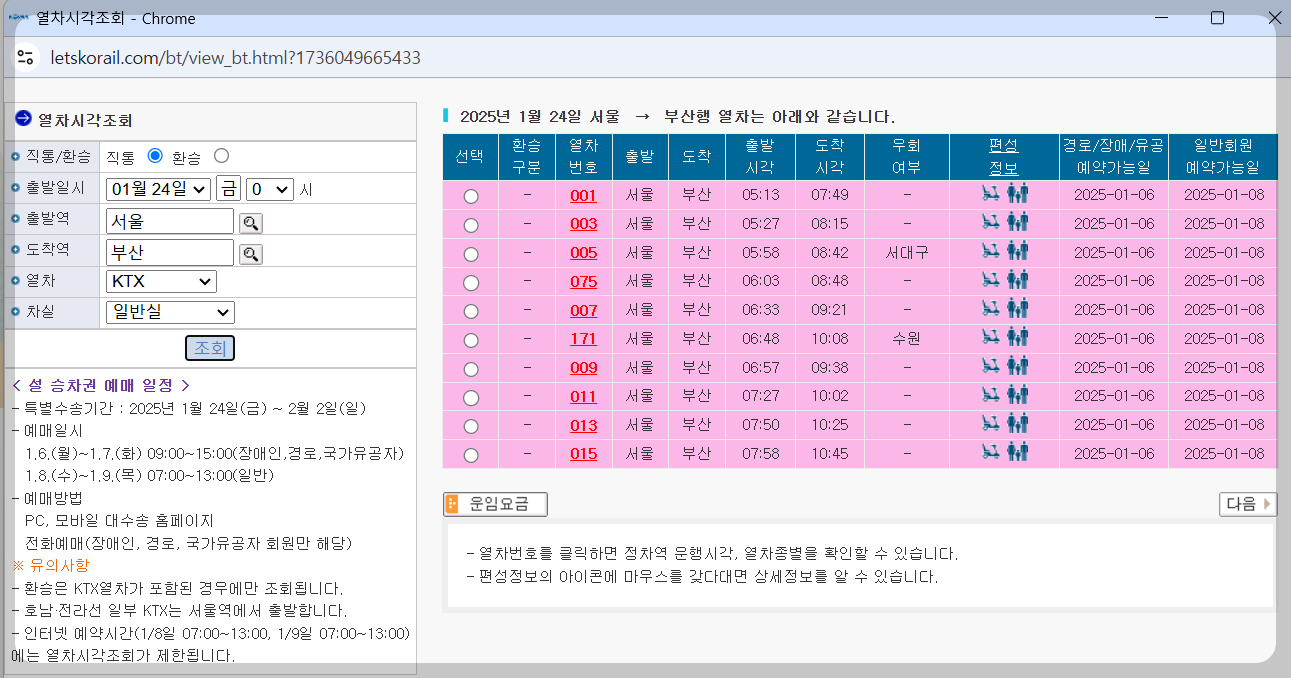Open train number 009 link

(583, 367)
